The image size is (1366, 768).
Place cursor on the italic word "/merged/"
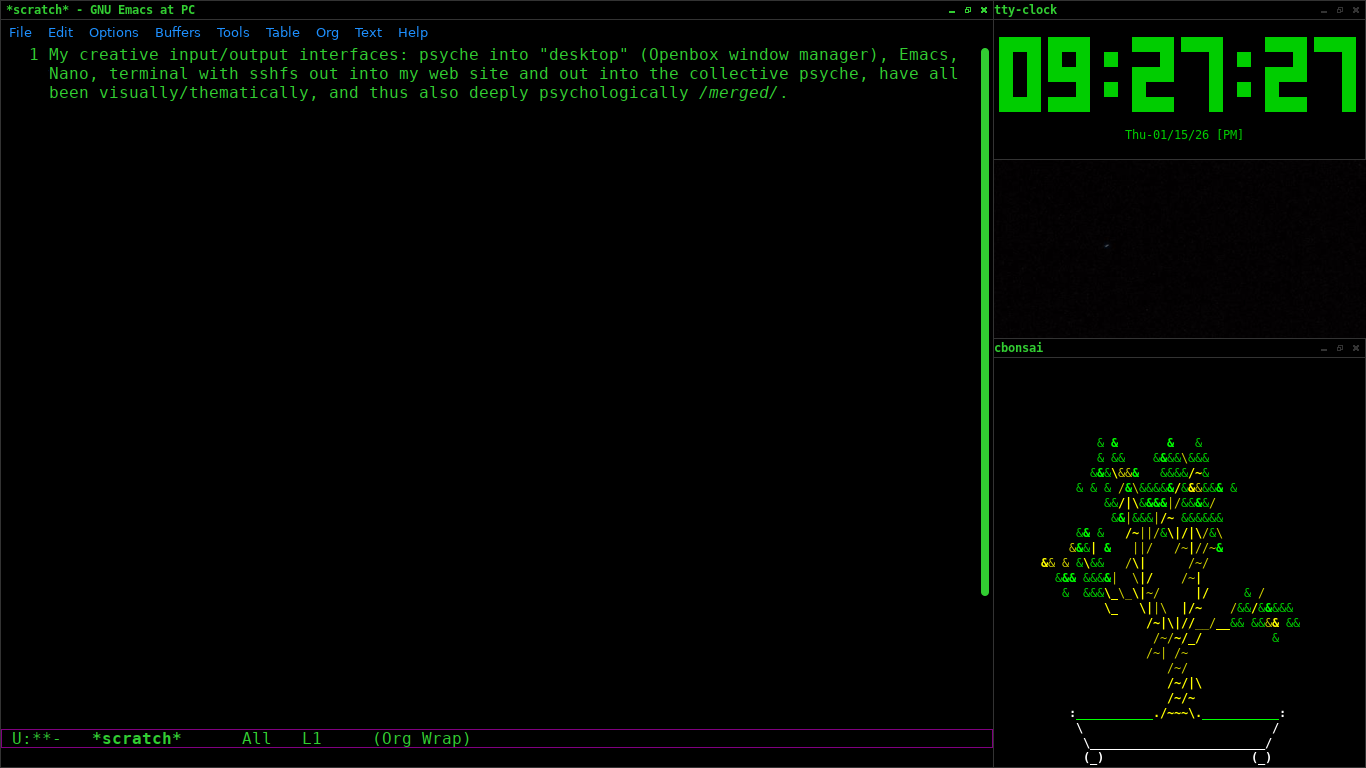pyautogui.click(x=739, y=93)
